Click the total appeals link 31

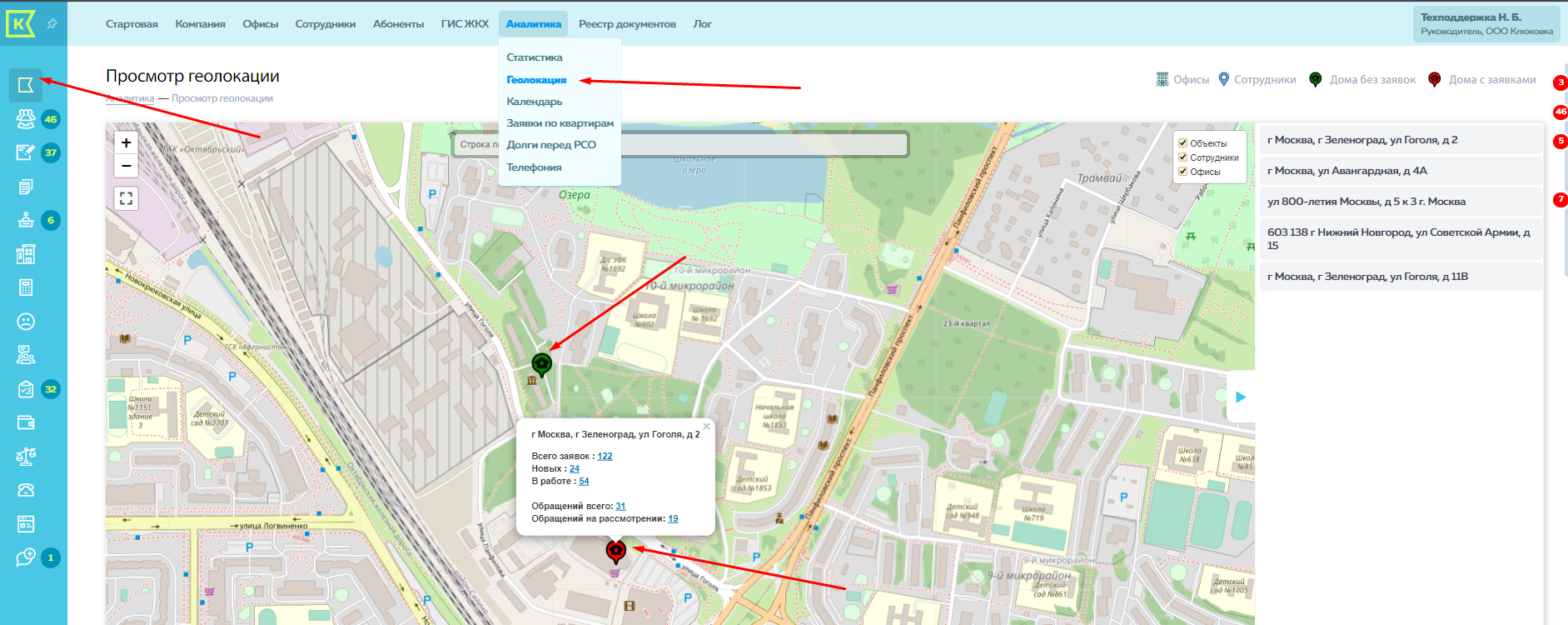(x=620, y=506)
